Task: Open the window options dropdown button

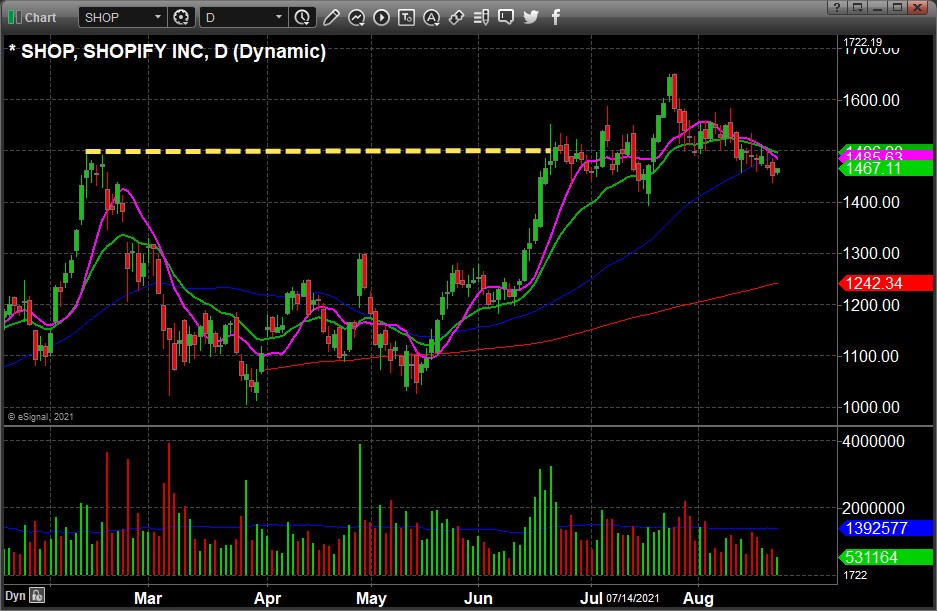Action: 857,7
